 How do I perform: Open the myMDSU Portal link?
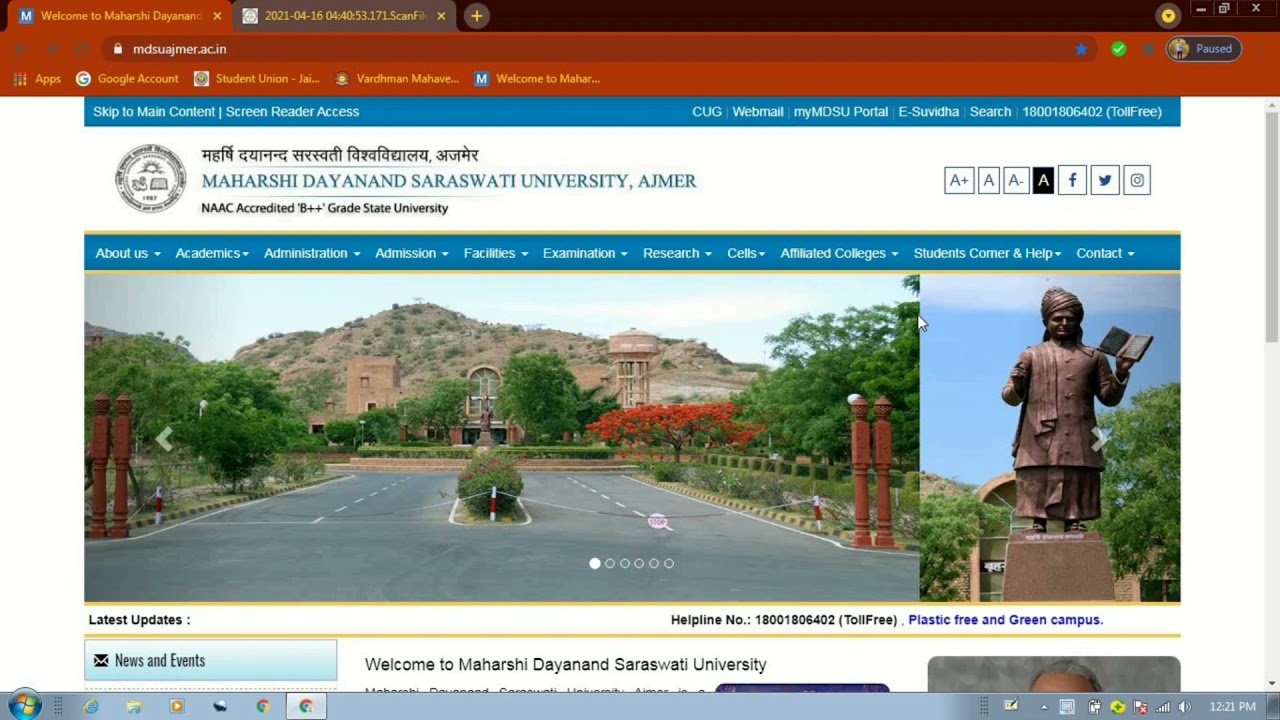[841, 112]
